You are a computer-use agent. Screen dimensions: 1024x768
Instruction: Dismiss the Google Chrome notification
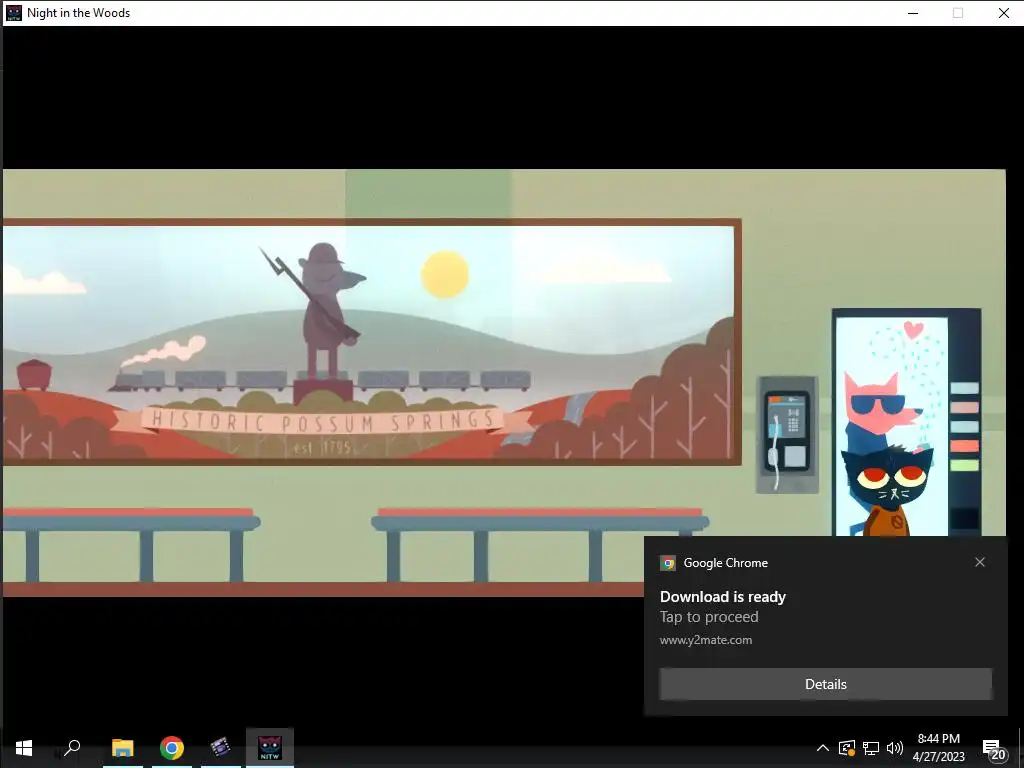980,562
